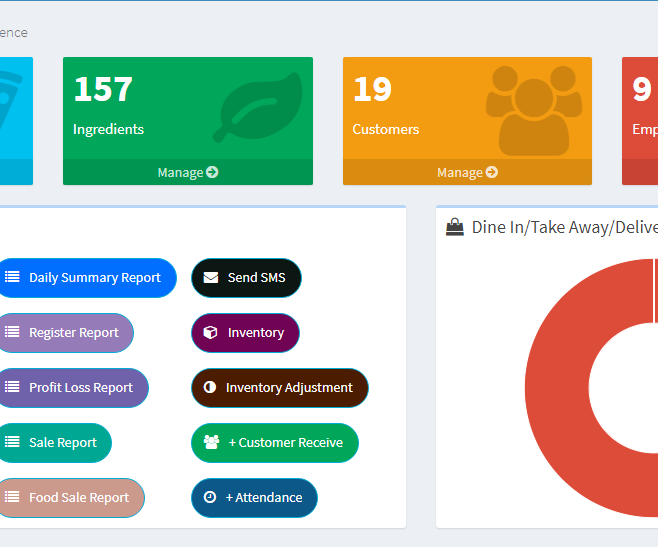This screenshot has width=658, height=547.
Task: Open the Inventory Adjustment page
Action: pyautogui.click(x=288, y=388)
